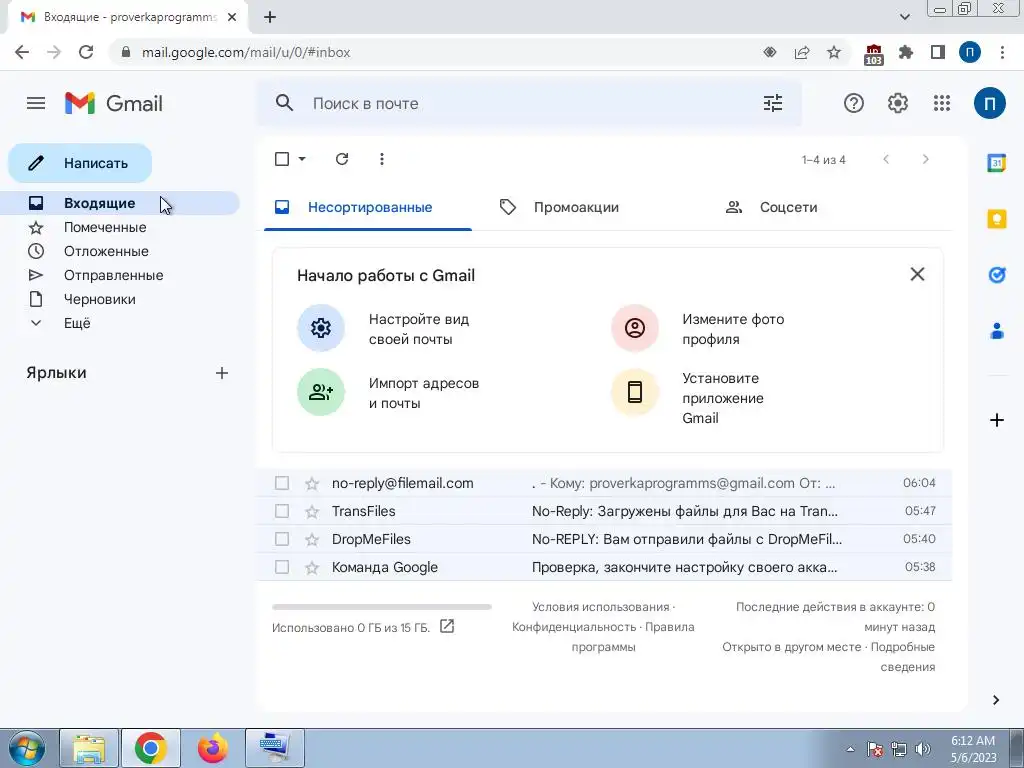Open Подробные сведения account activity link
This screenshot has width=1024, height=768.
tap(903, 657)
